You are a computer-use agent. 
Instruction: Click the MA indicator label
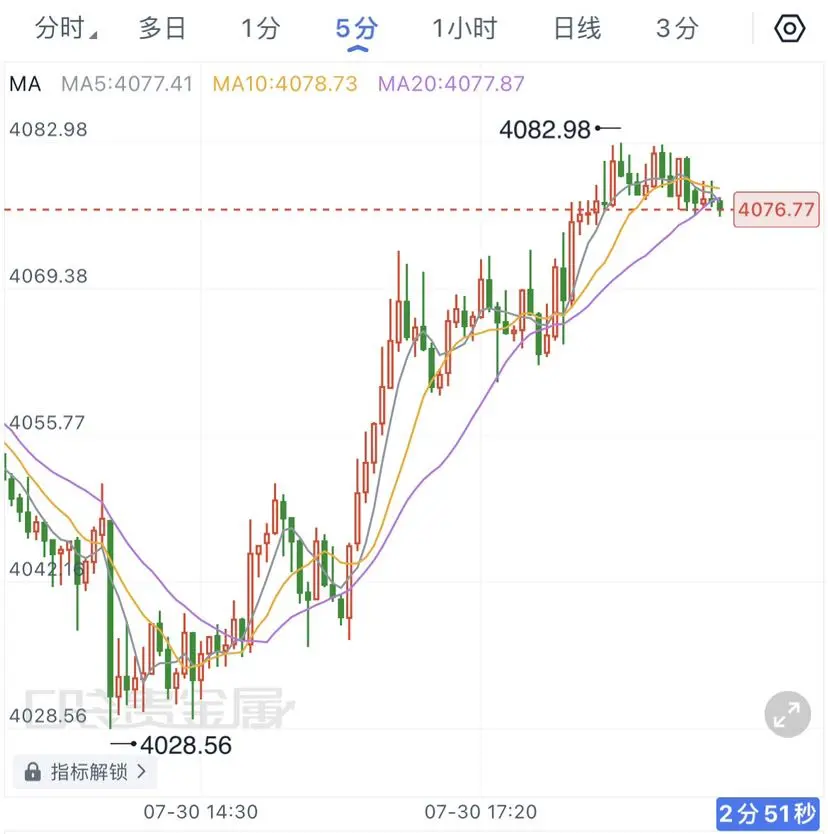pos(25,84)
